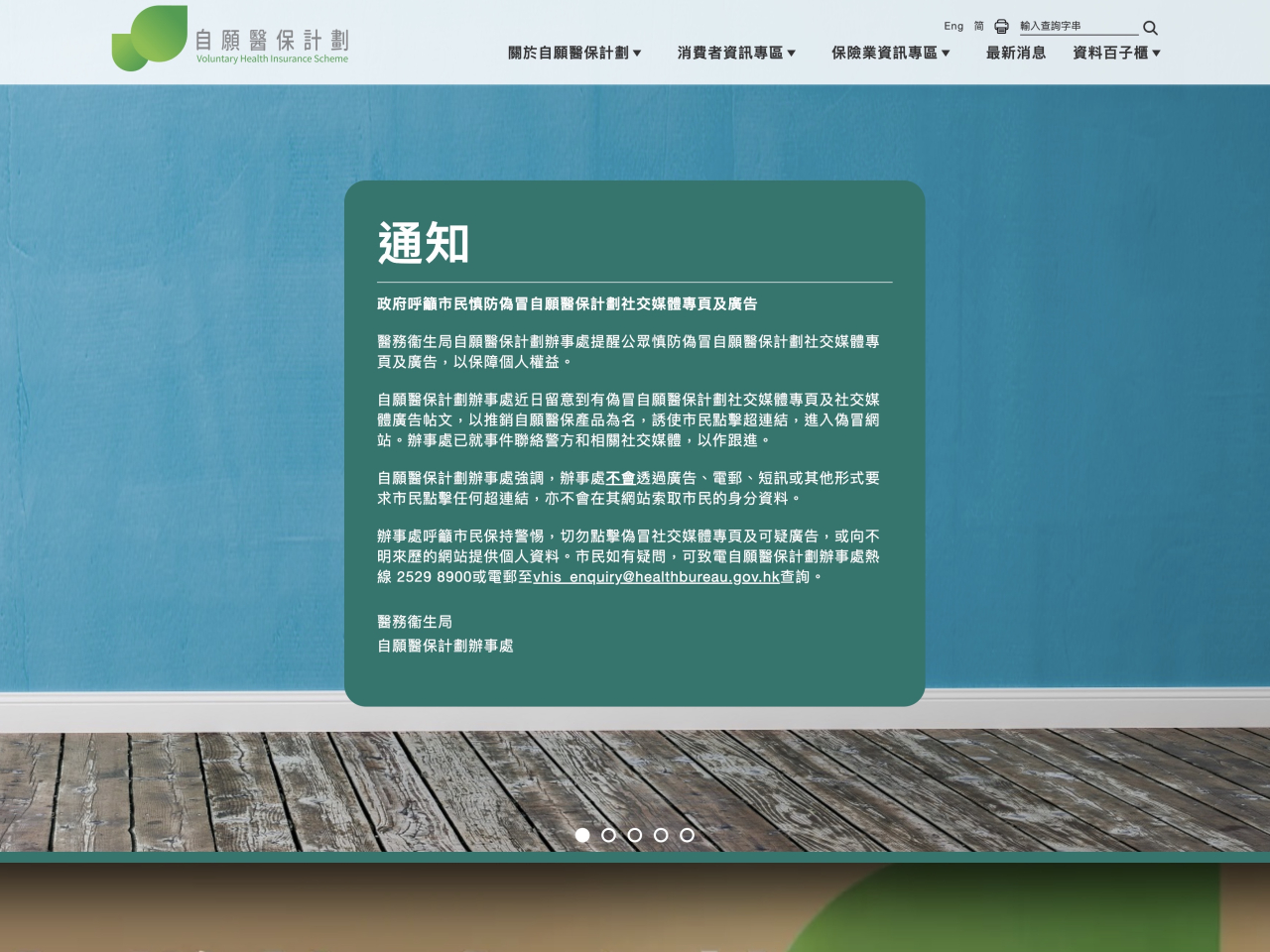Open the 最新消息 menu item
The width and height of the screenshot is (1270, 952).
tap(1016, 53)
